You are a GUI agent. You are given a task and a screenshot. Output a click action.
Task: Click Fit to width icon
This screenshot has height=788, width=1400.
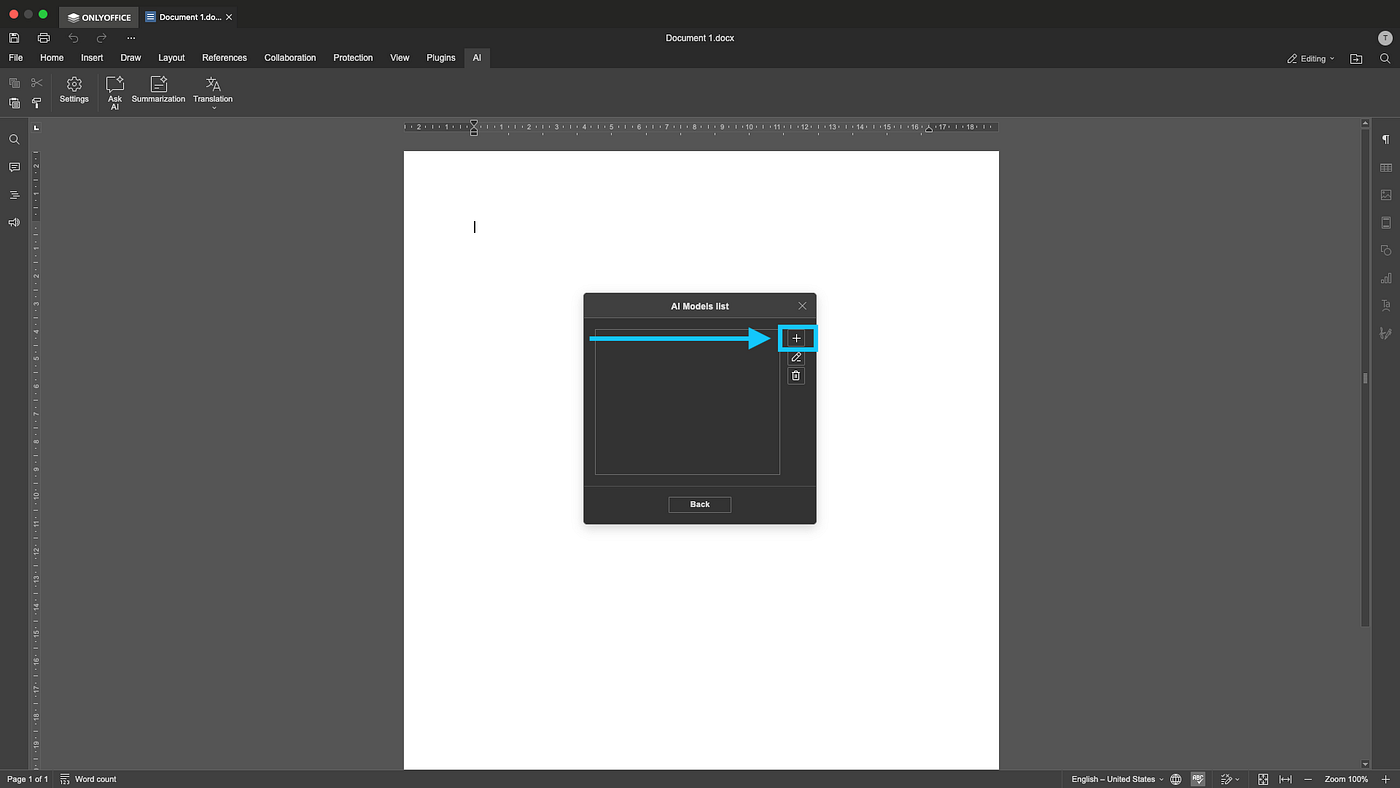pos(1286,779)
